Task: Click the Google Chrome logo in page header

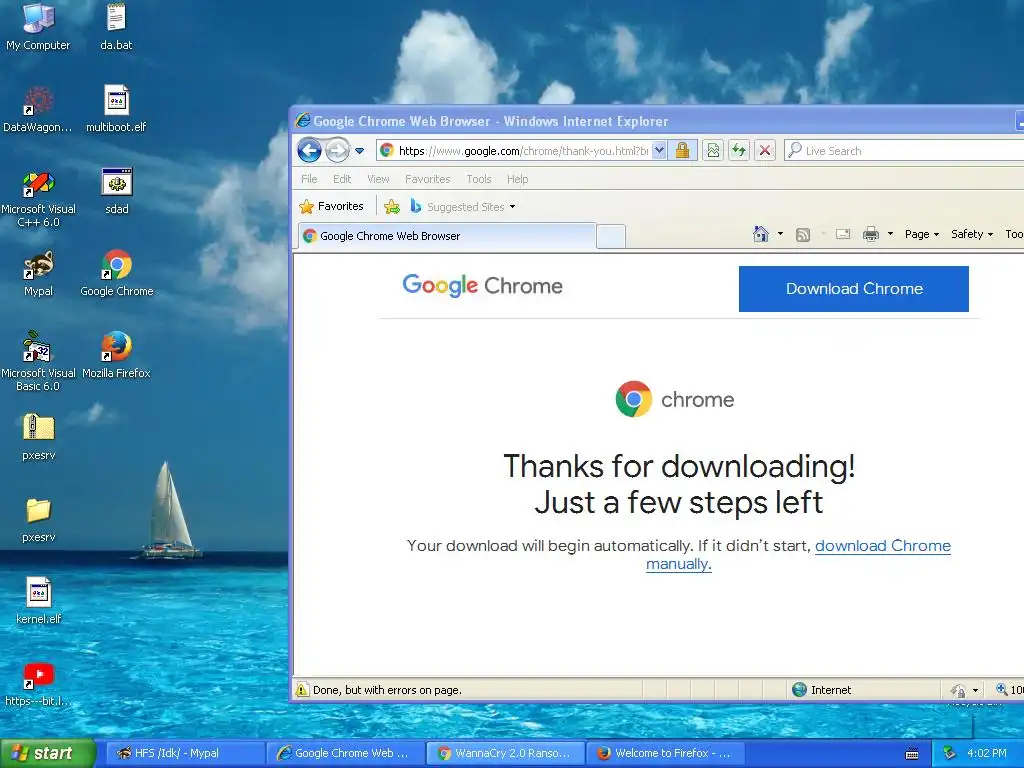Action: click(x=482, y=285)
